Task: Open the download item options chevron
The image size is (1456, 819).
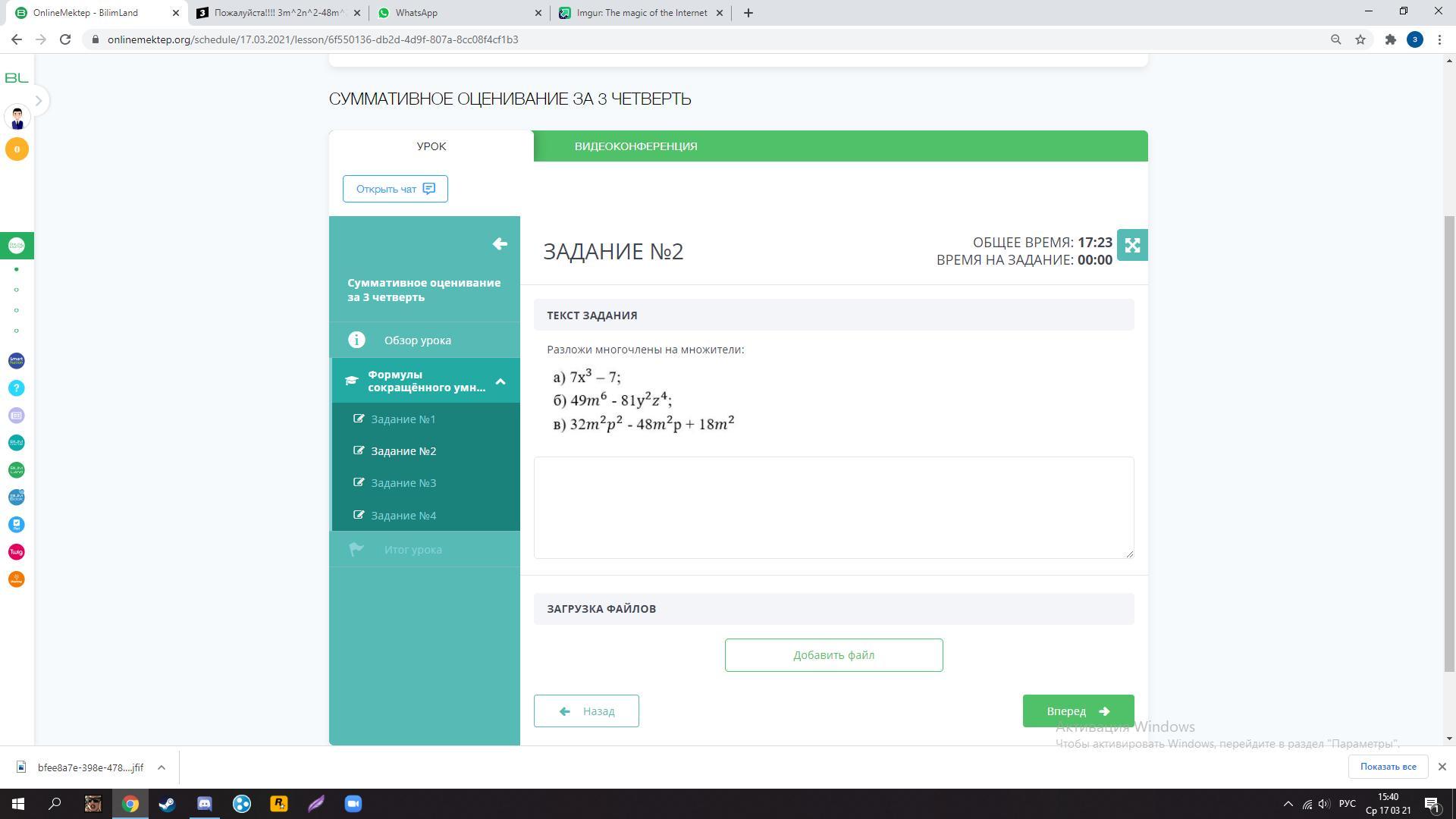Action: point(162,767)
